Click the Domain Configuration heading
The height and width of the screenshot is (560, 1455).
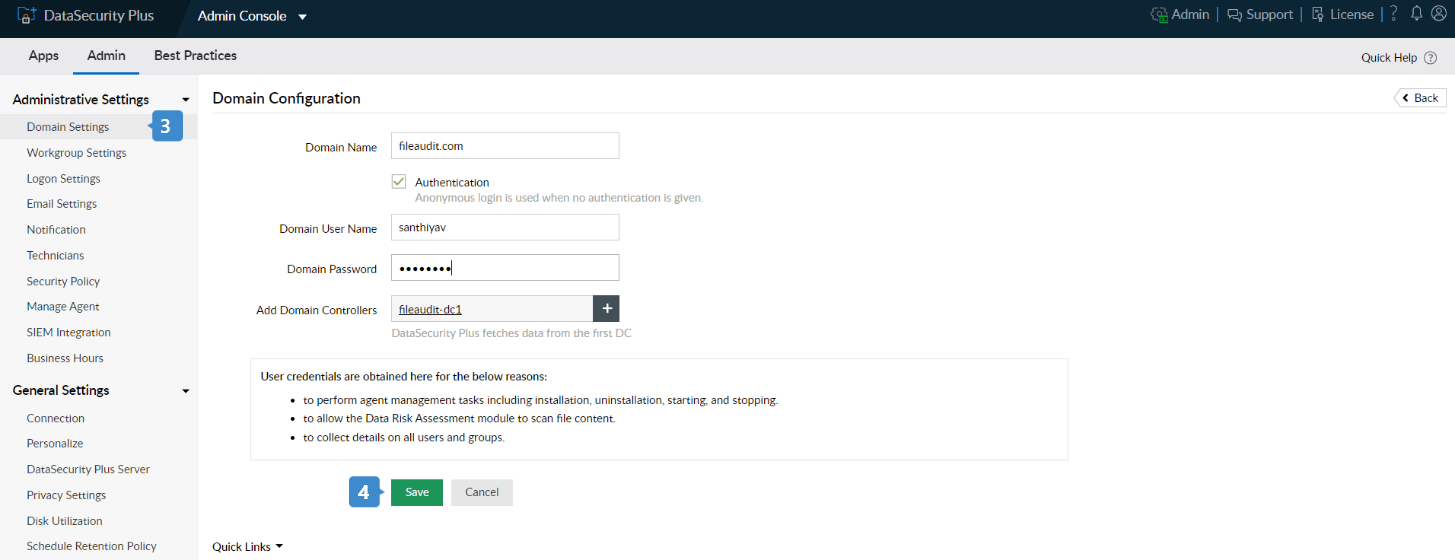[x=287, y=99]
